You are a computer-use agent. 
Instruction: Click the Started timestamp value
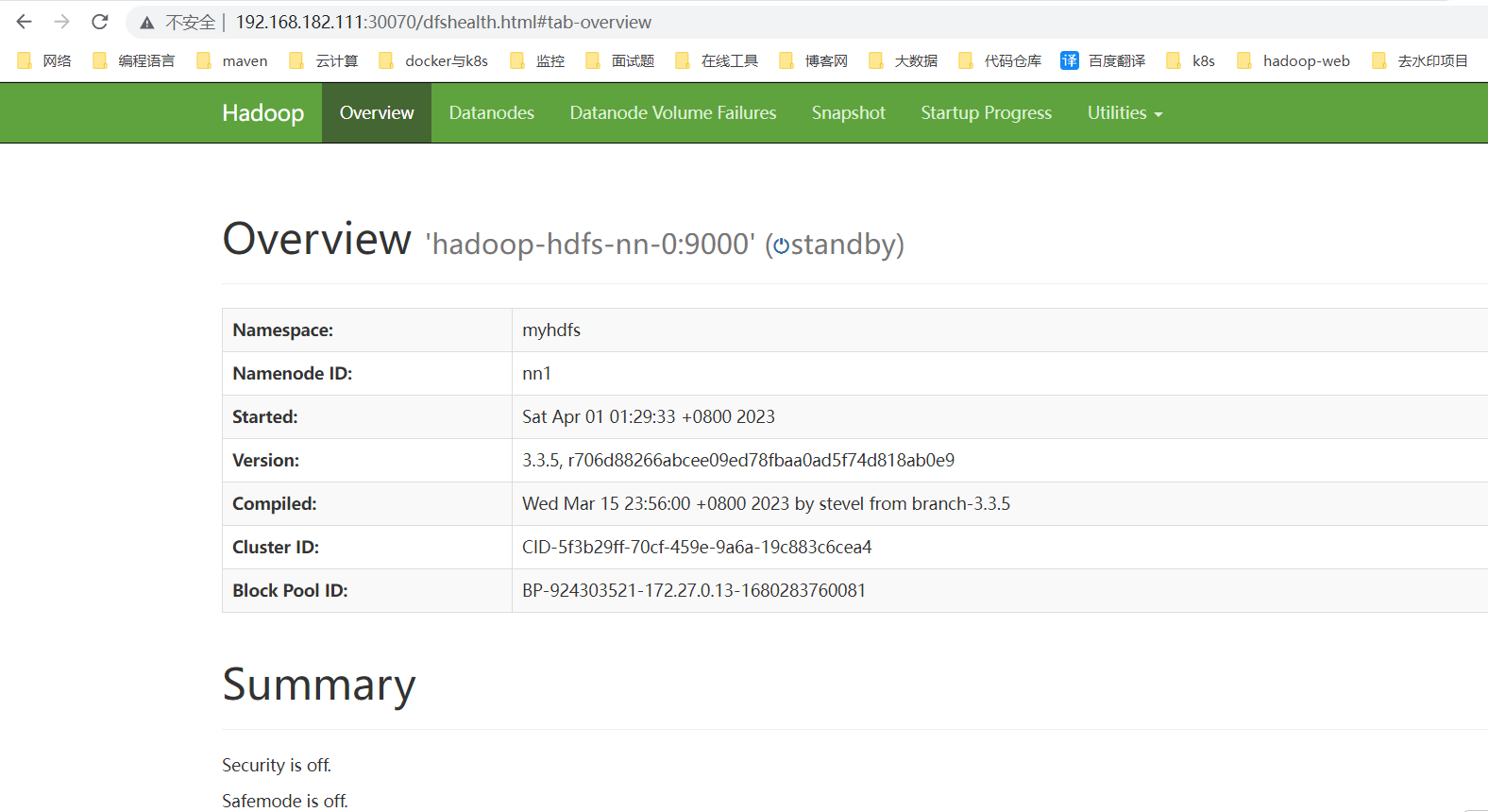(649, 416)
